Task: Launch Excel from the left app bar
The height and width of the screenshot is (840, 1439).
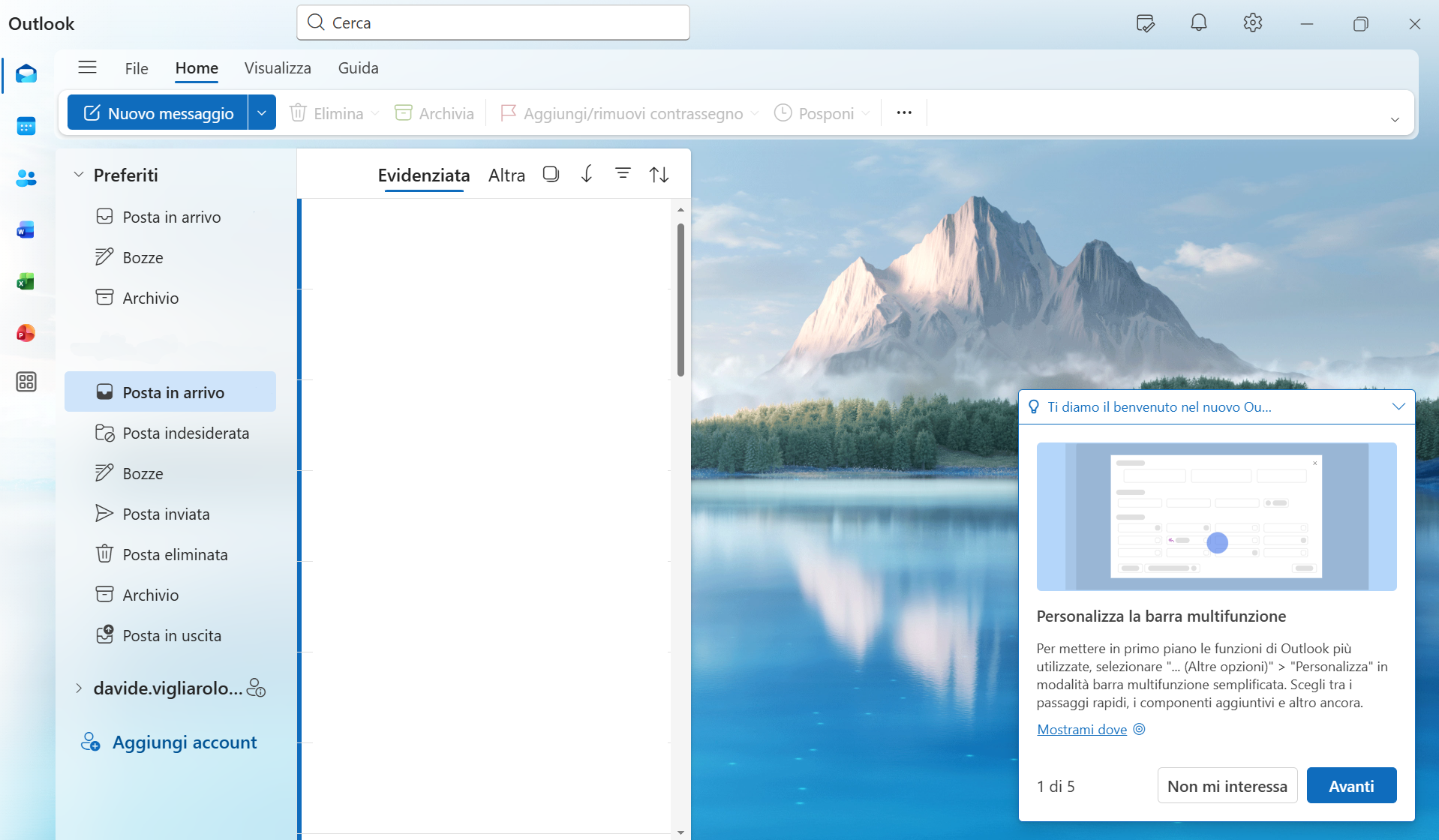Action: click(x=26, y=281)
